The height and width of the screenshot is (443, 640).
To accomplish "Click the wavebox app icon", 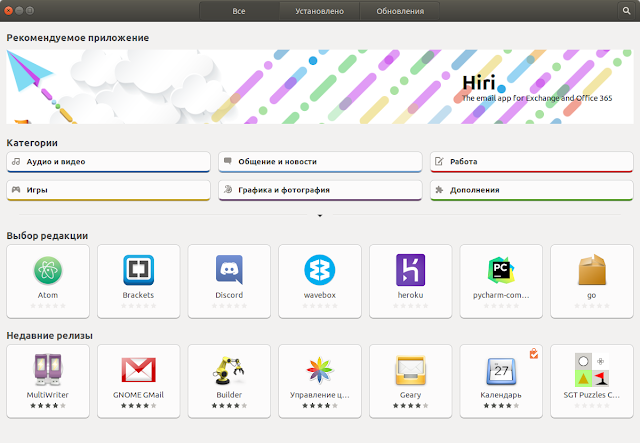I will (x=320, y=270).
